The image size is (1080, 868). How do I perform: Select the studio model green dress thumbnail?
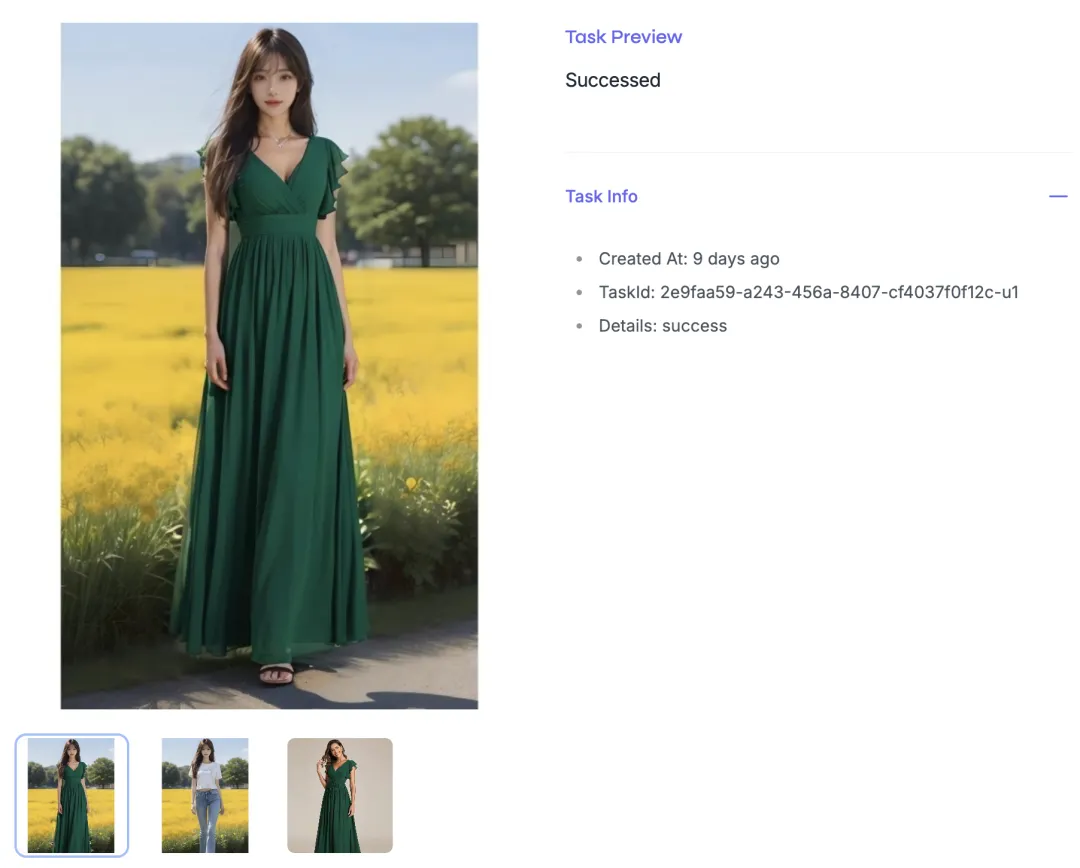[x=340, y=795]
